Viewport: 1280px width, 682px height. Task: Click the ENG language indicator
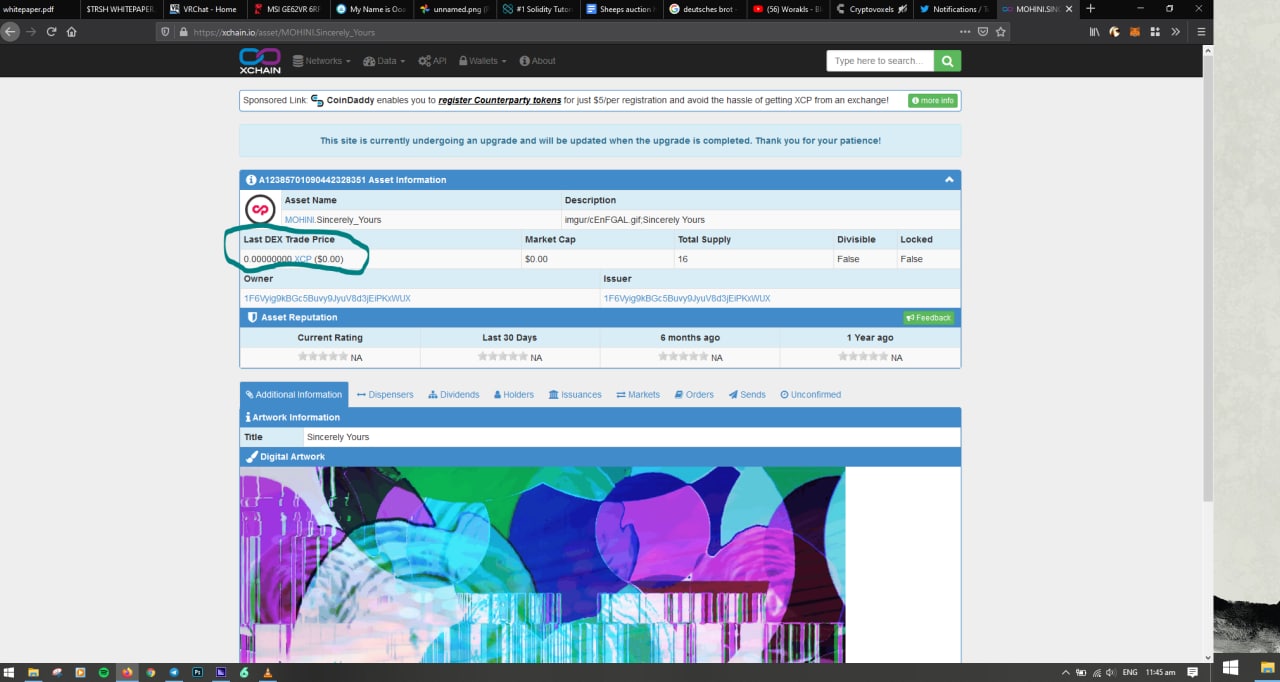(1130, 672)
